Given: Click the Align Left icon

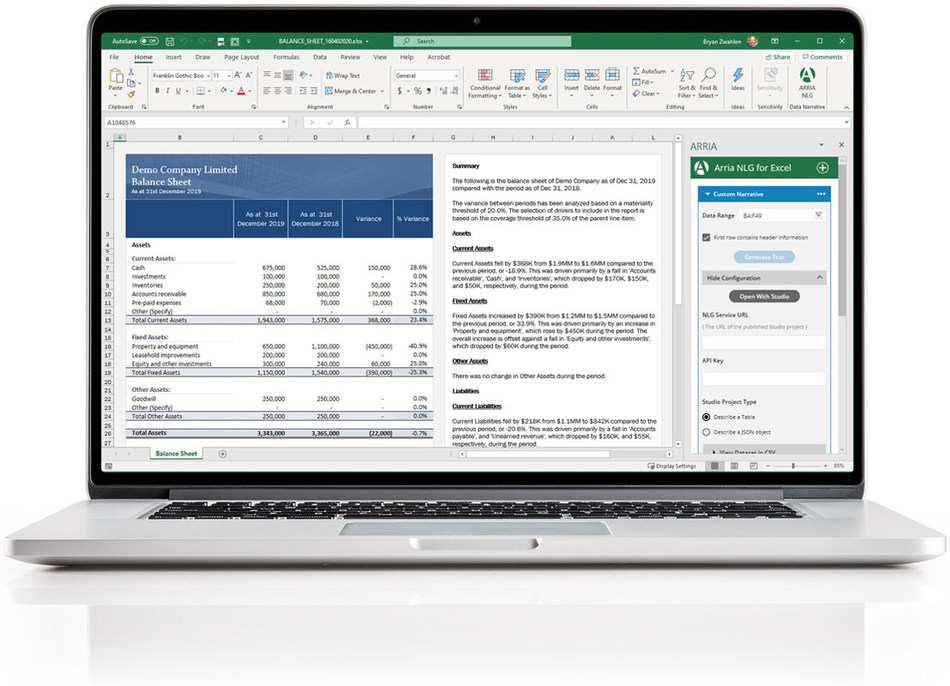Looking at the screenshot, I should tap(267, 91).
